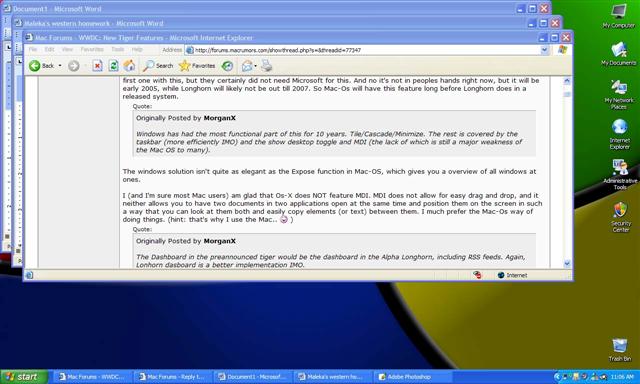640x384 pixels.
Task: Click the Start button
Action: (x=24, y=377)
